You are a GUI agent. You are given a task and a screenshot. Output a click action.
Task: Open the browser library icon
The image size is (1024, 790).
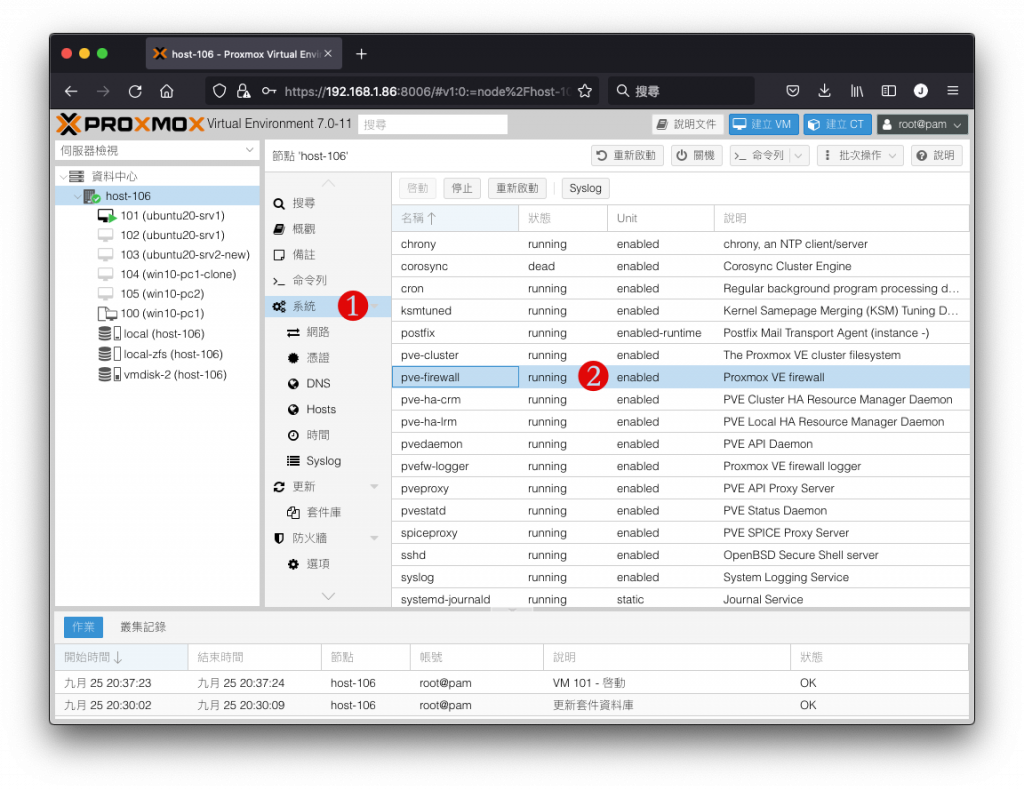[856, 91]
